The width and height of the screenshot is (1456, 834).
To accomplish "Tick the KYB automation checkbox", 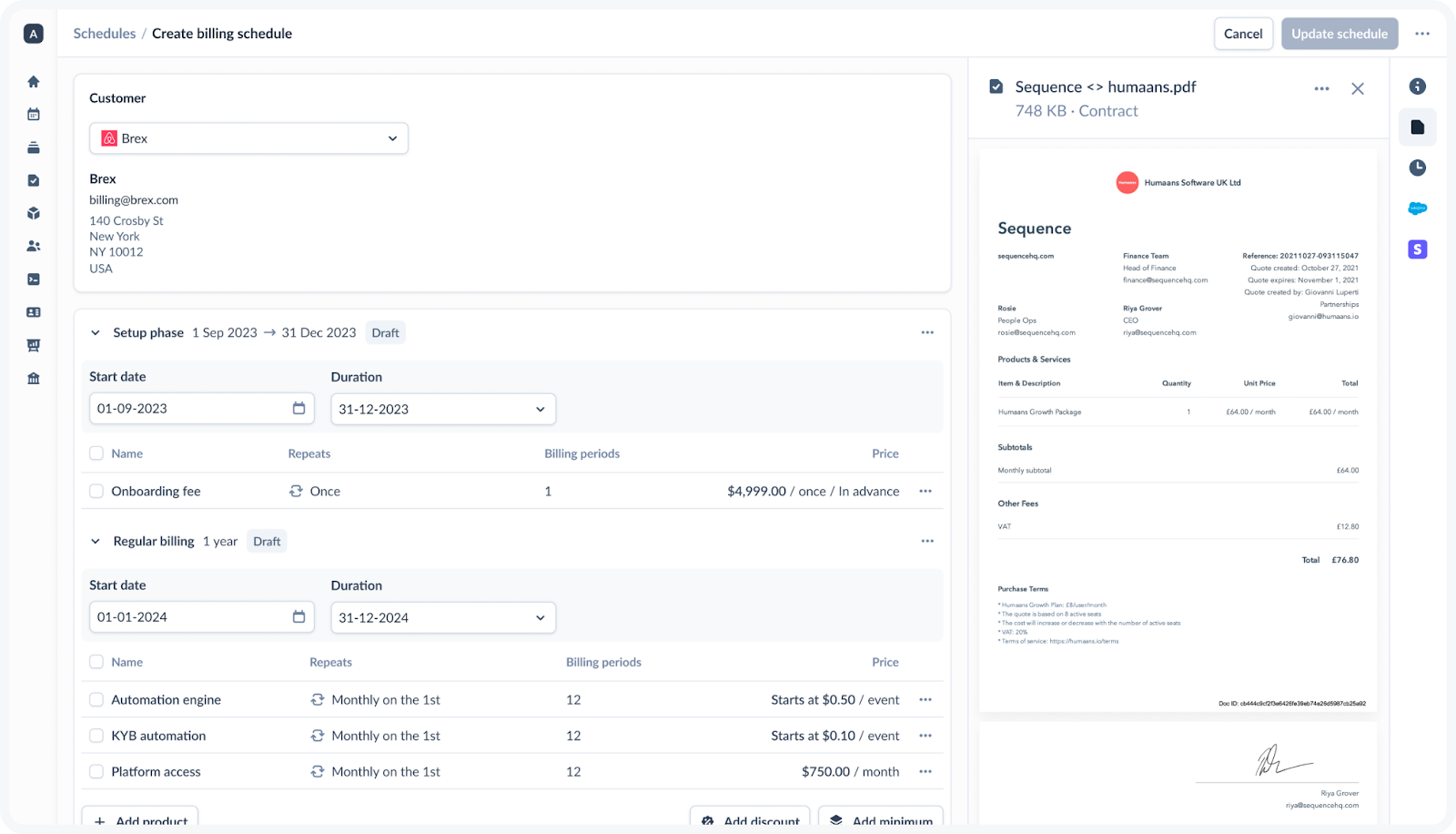I will pyautogui.click(x=96, y=736).
